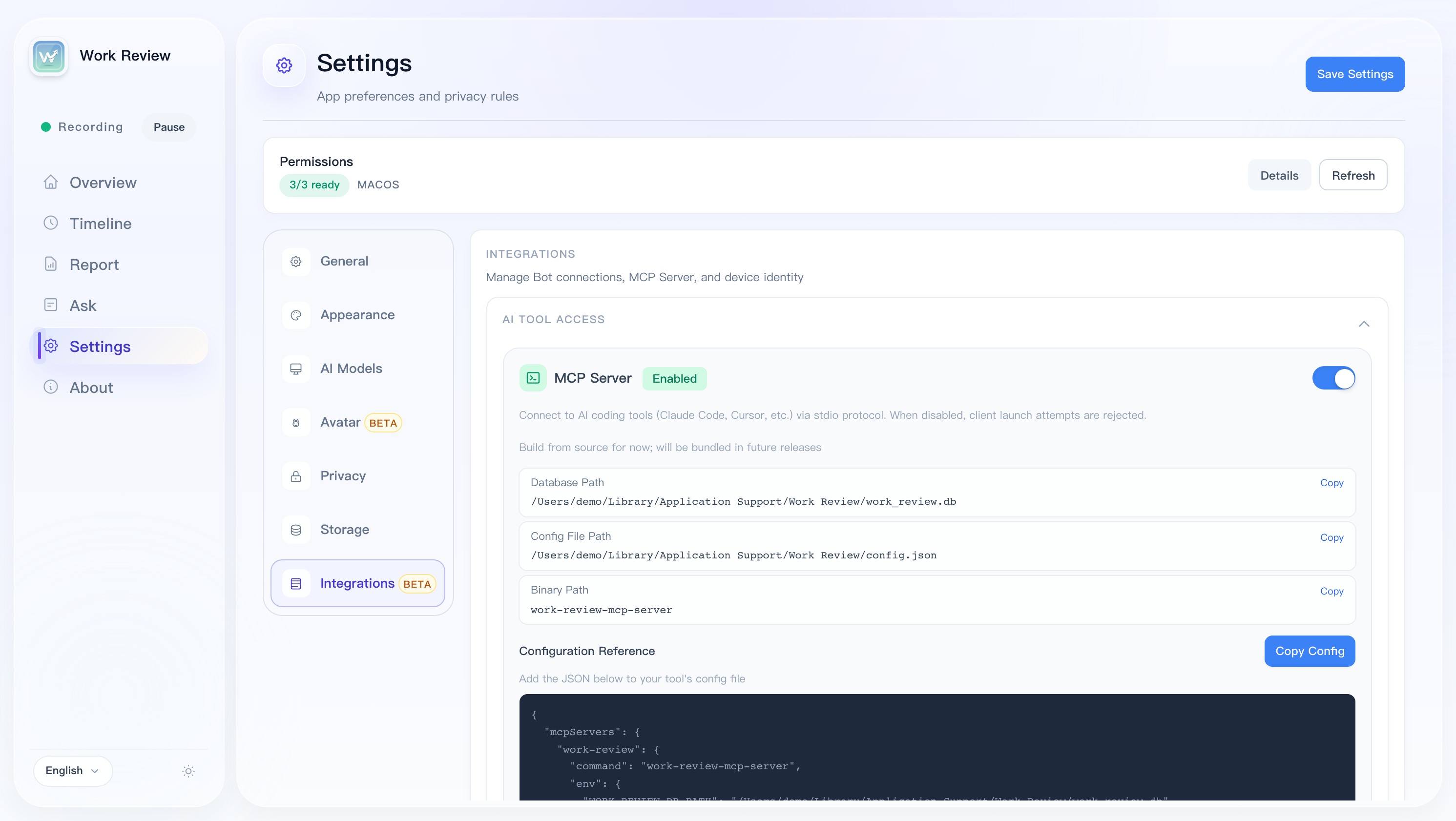Click the AI Models monitor icon

(x=295, y=369)
